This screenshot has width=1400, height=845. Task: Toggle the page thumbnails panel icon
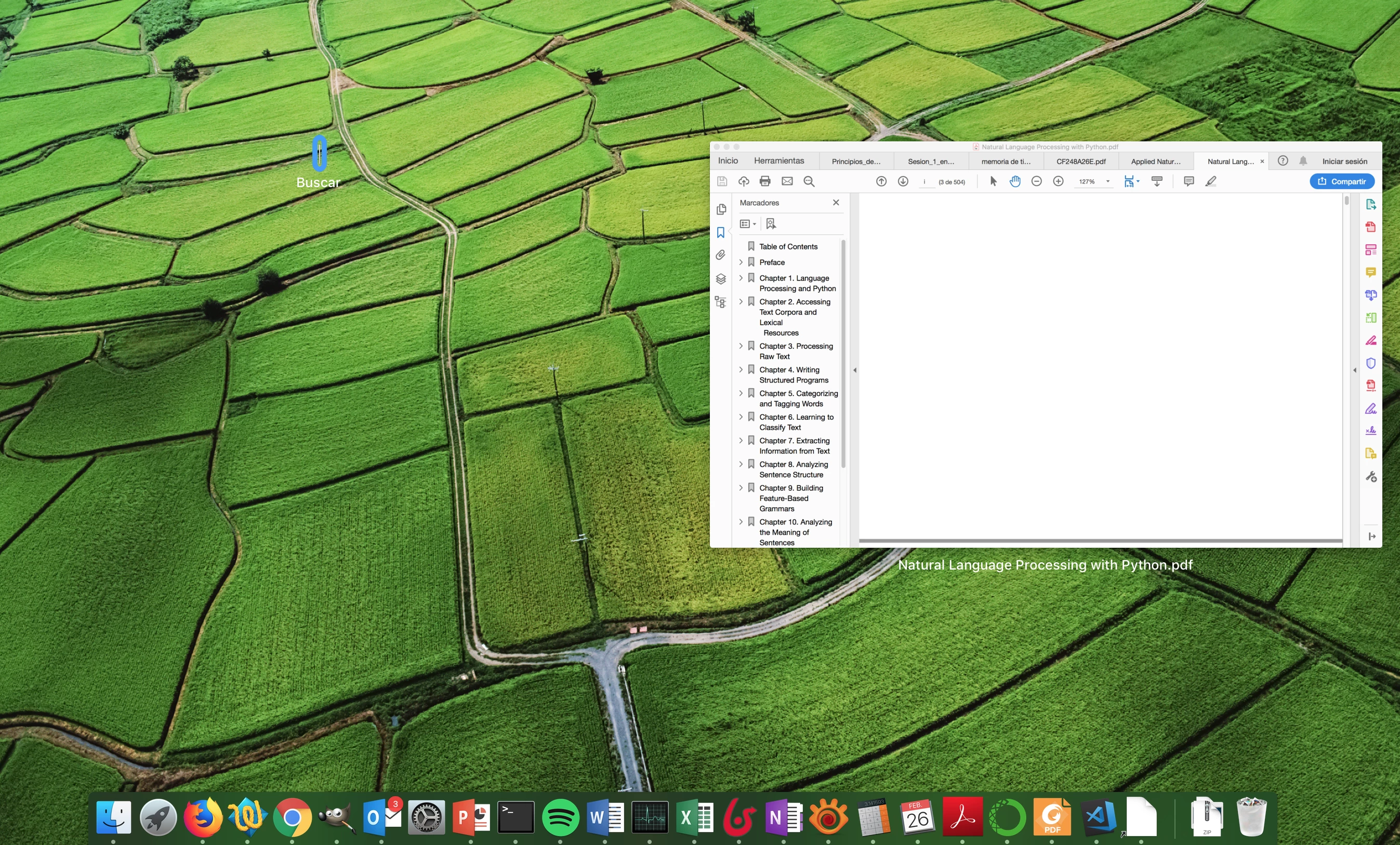(x=720, y=209)
